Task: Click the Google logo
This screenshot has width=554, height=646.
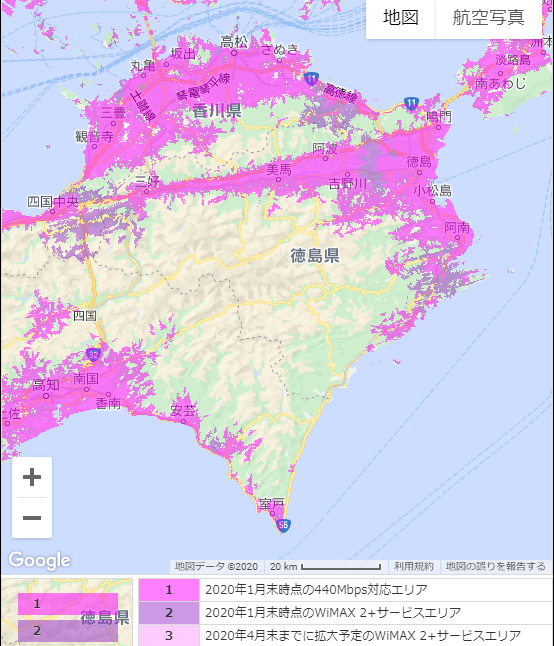Action: [x=40, y=560]
